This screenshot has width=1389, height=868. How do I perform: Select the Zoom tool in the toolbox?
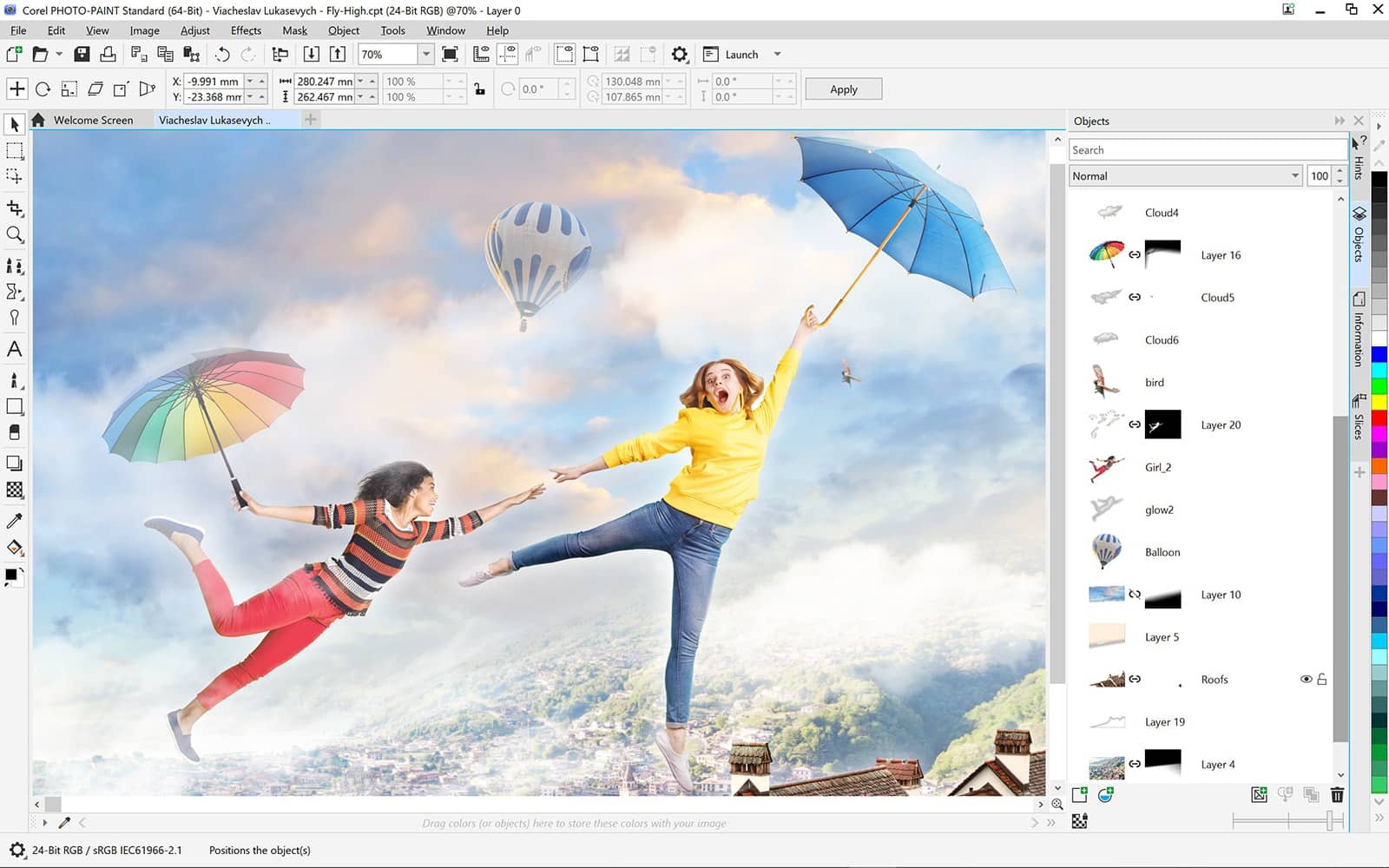point(15,235)
